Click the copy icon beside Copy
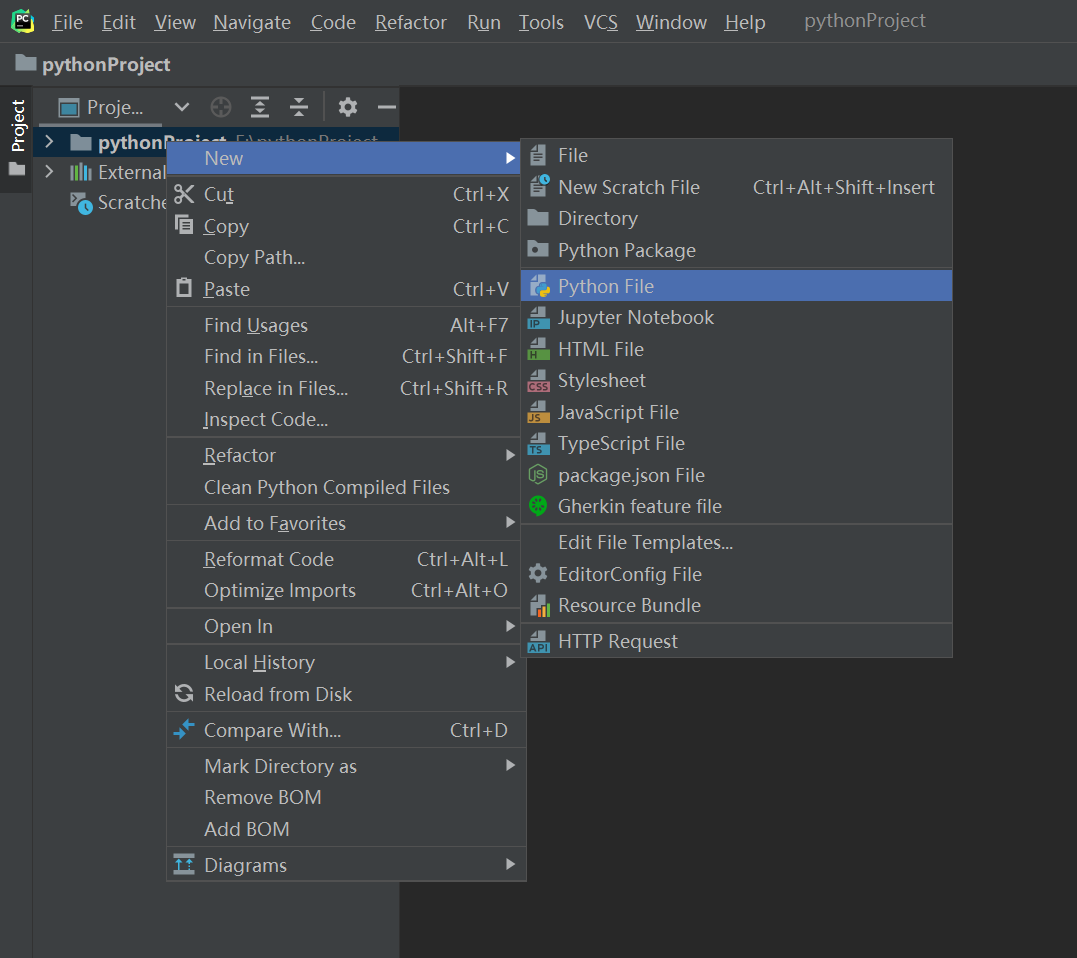The image size is (1077, 958). [x=184, y=225]
